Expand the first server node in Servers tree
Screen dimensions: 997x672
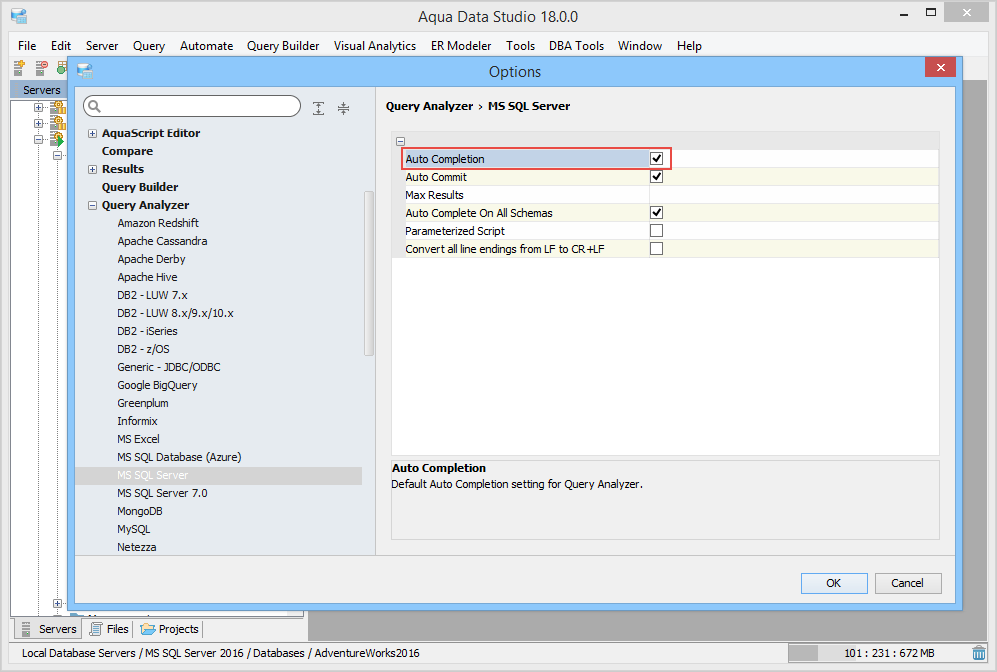(39, 107)
